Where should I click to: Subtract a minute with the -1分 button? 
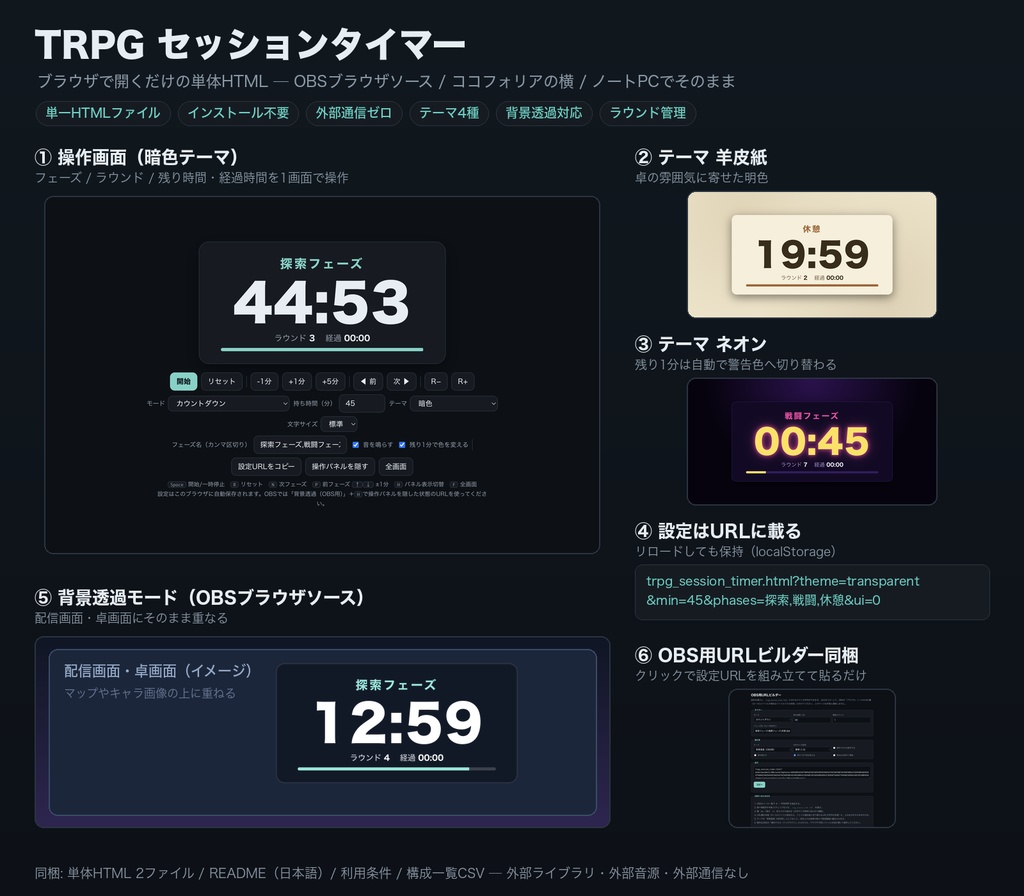(x=264, y=381)
